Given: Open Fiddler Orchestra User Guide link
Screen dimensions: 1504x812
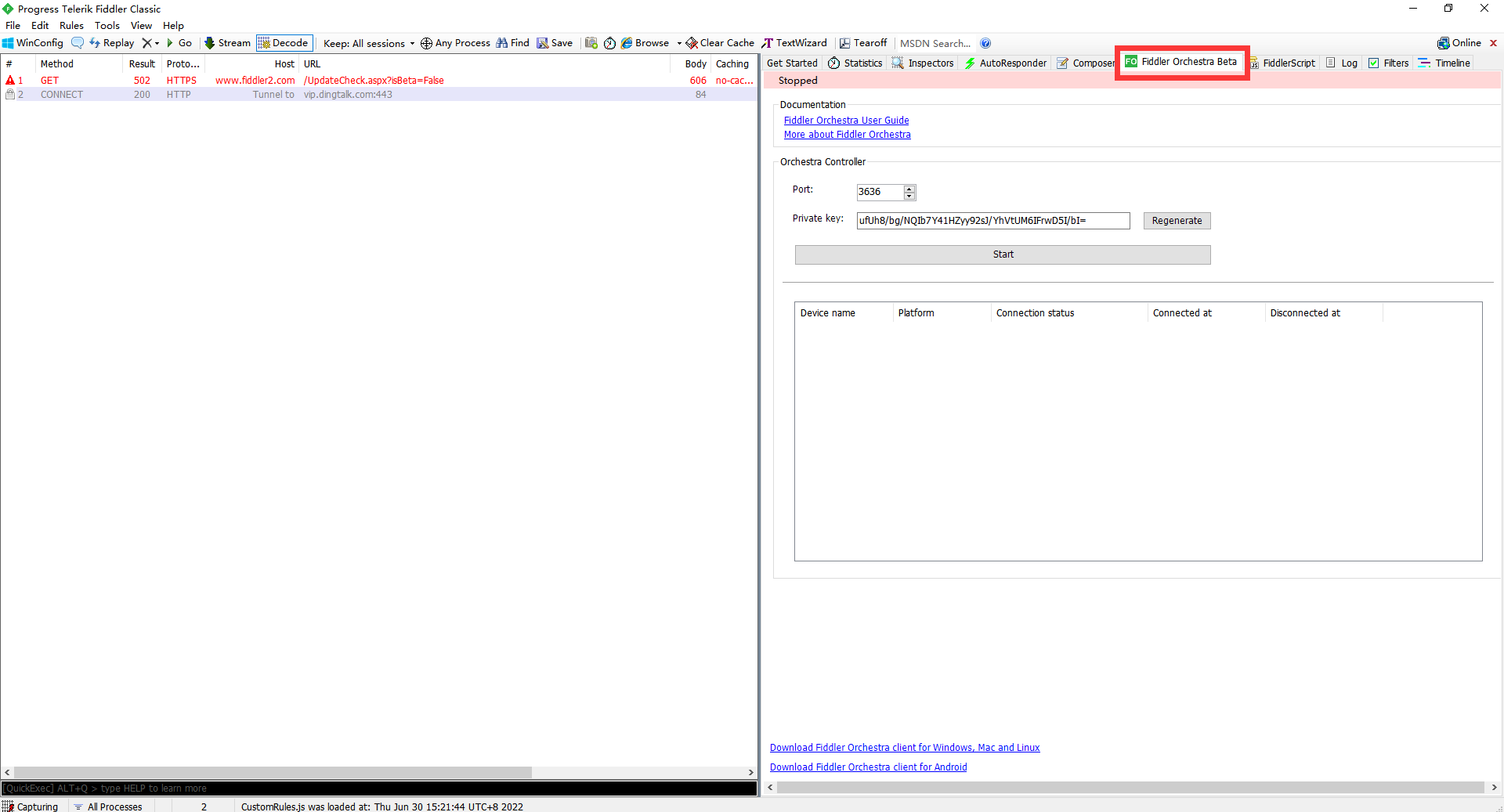Looking at the screenshot, I should 847,121.
